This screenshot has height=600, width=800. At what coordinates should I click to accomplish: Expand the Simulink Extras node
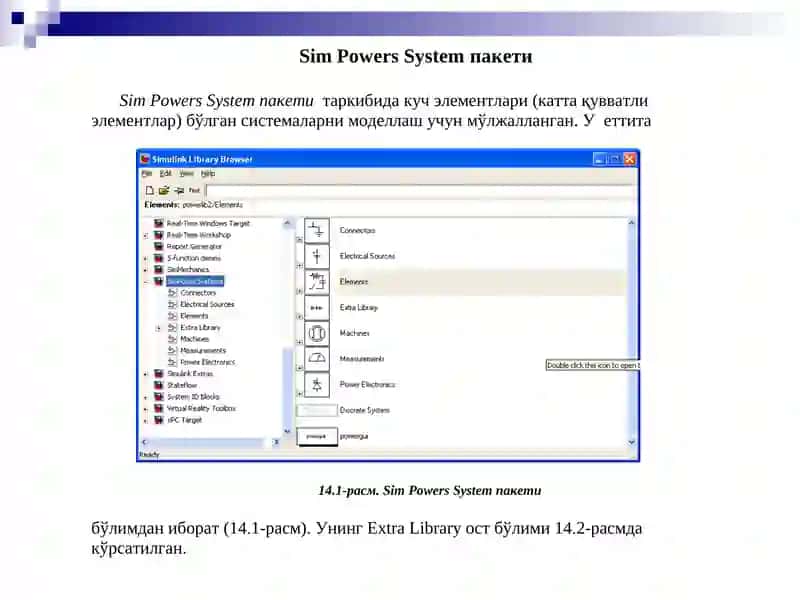[x=146, y=374]
